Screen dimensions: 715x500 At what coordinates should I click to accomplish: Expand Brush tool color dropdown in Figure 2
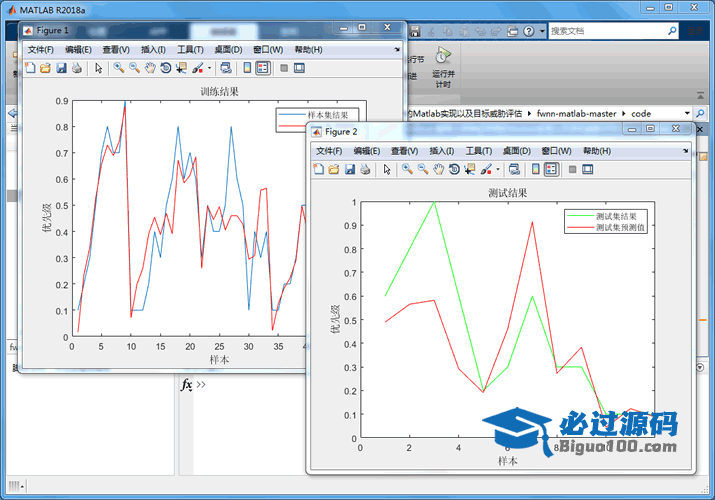(499, 169)
